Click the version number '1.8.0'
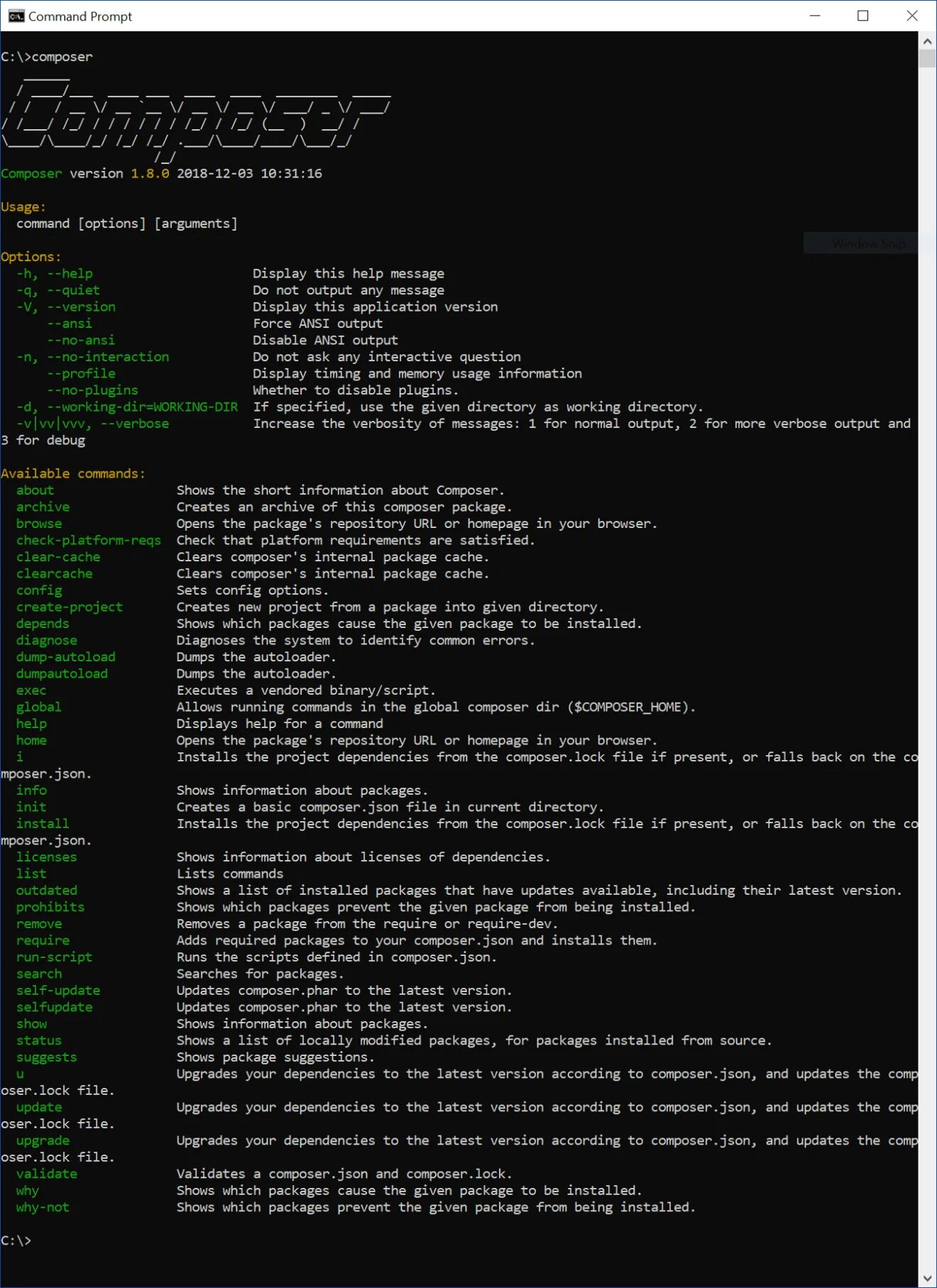 tap(150, 173)
